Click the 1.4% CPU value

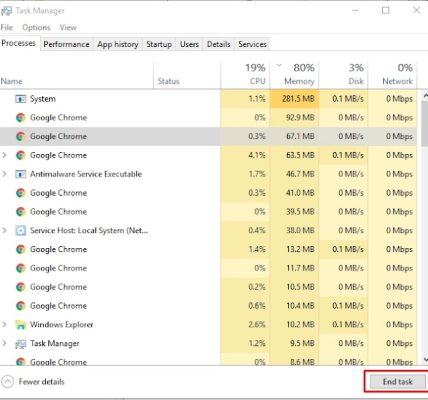tap(257, 249)
